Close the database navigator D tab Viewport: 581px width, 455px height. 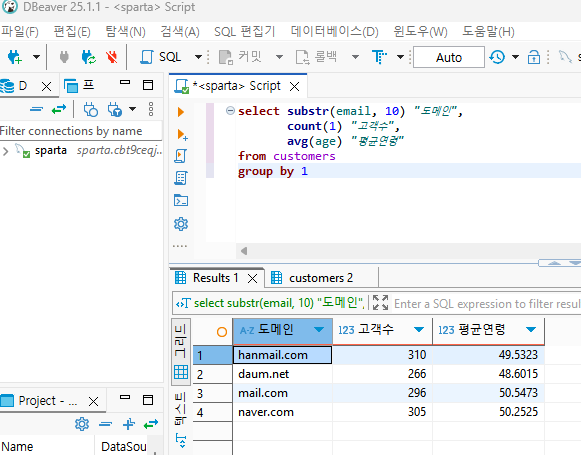pyautogui.click(x=46, y=87)
